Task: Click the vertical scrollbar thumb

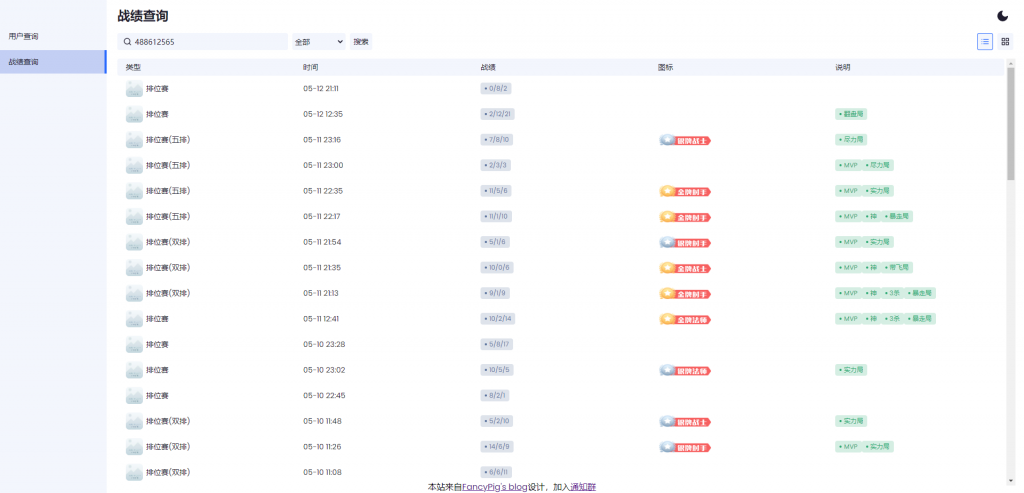Action: point(1011,123)
